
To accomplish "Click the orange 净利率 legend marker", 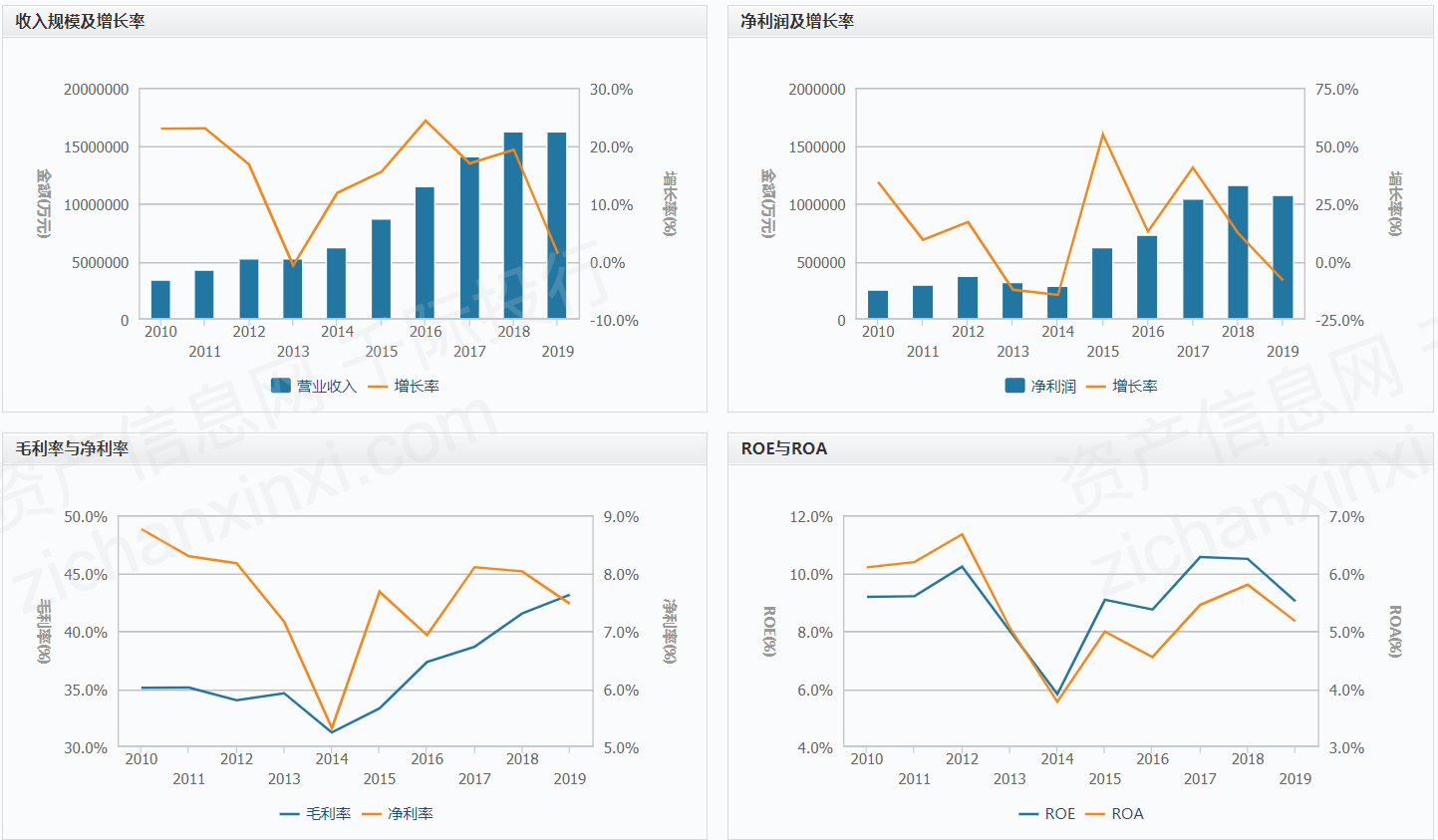I will [372, 814].
